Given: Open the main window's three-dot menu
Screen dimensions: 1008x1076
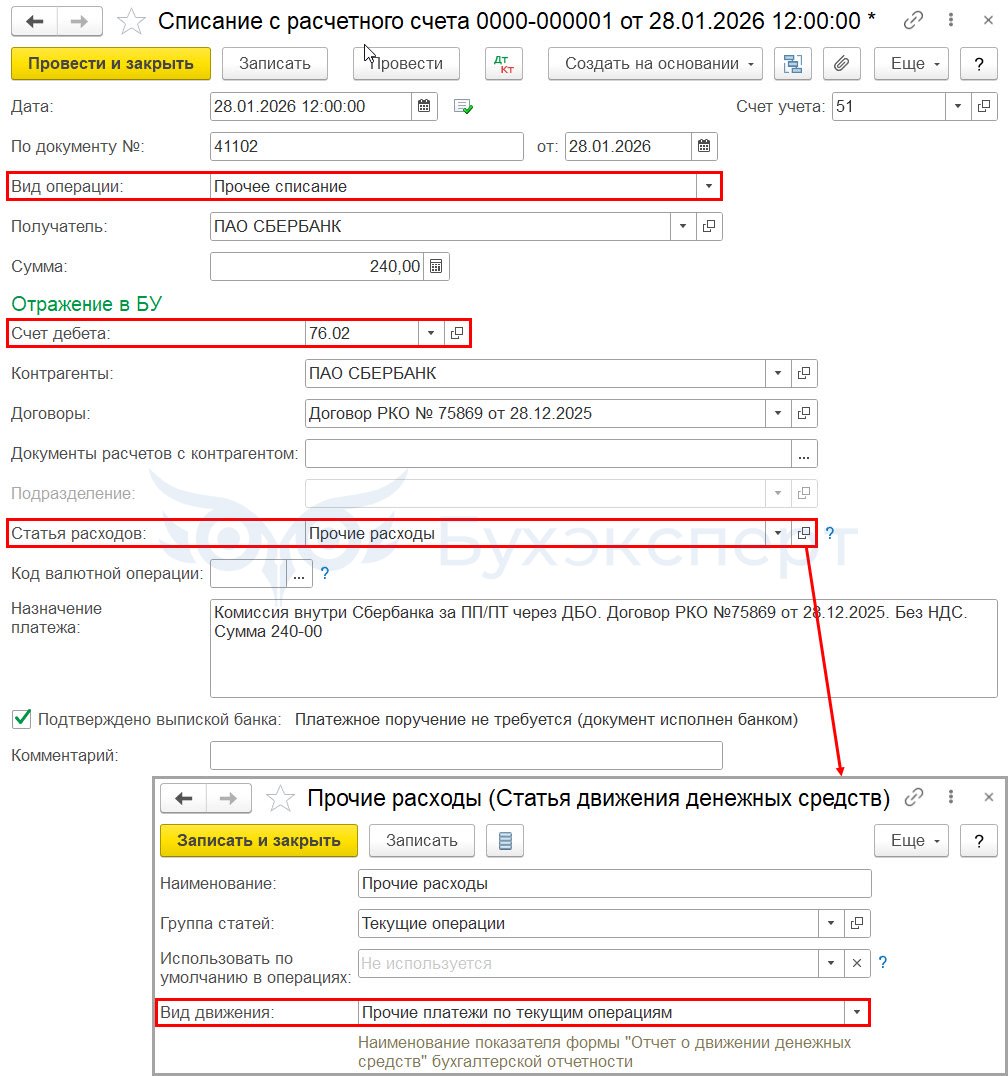Looking at the screenshot, I should [x=950, y=21].
